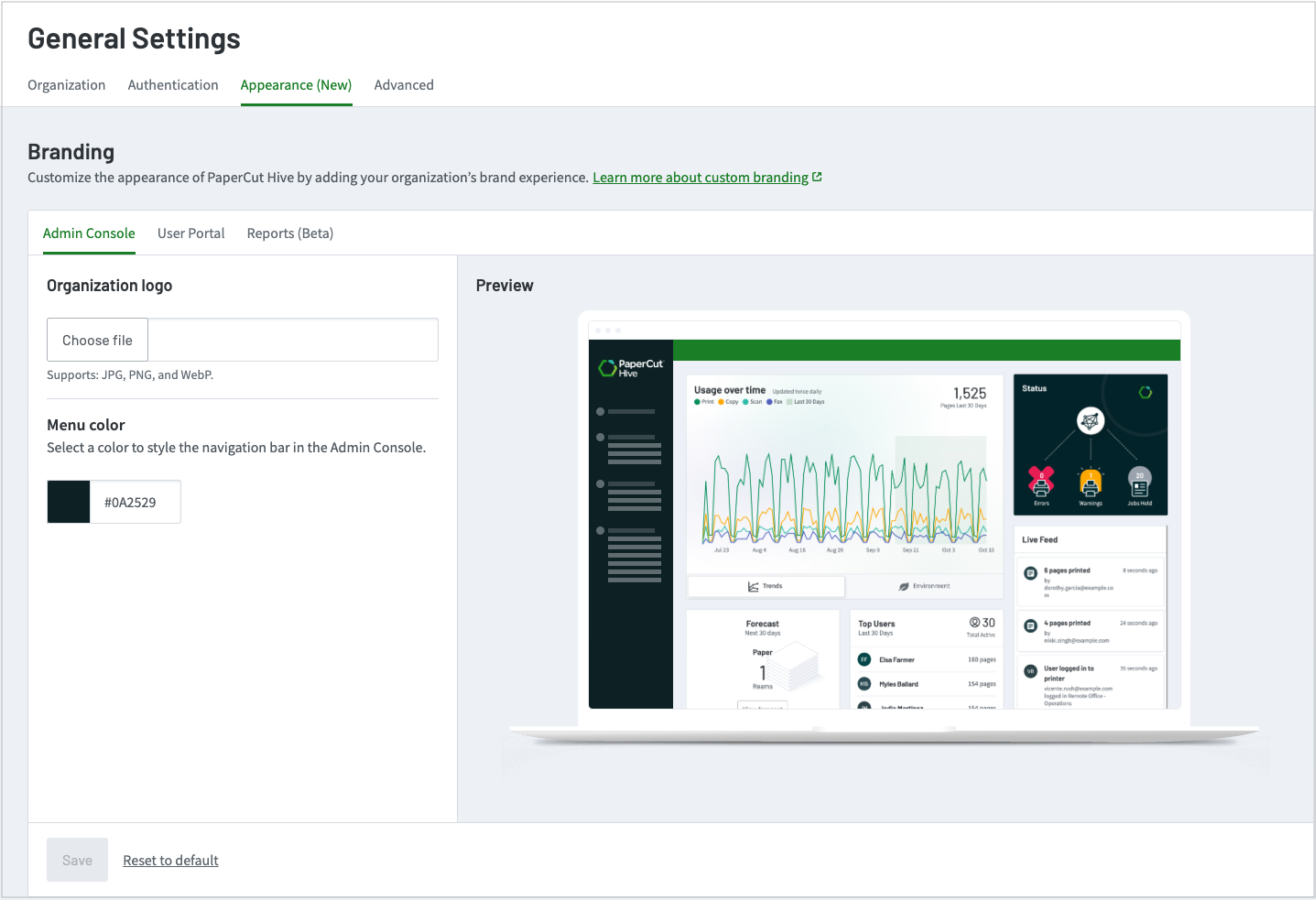Viewport: 1316px width, 900px height.
Task: Click the yellow Warnings icon in Status panel
Action: point(1091,483)
